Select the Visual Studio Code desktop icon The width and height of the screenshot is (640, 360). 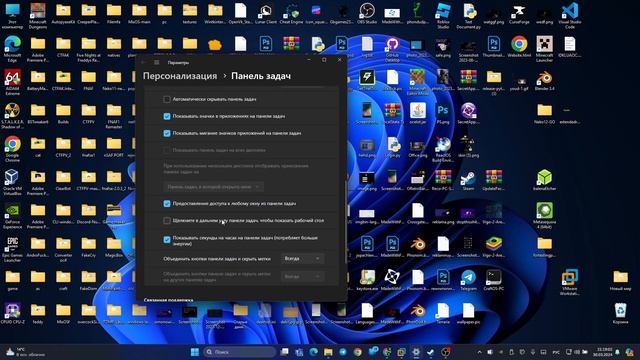[570, 16]
